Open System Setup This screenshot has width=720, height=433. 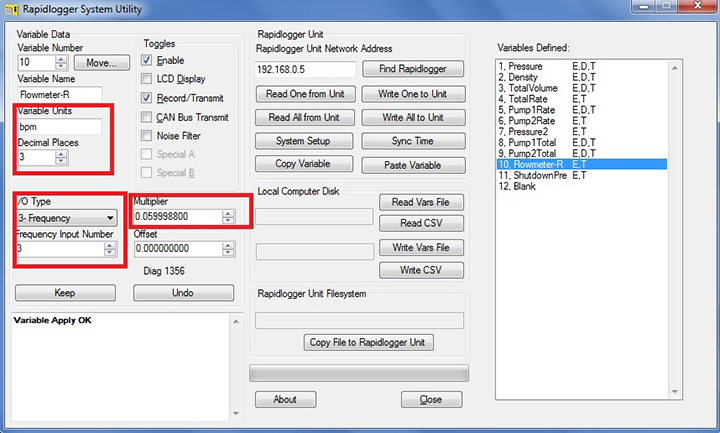pyautogui.click(x=304, y=141)
